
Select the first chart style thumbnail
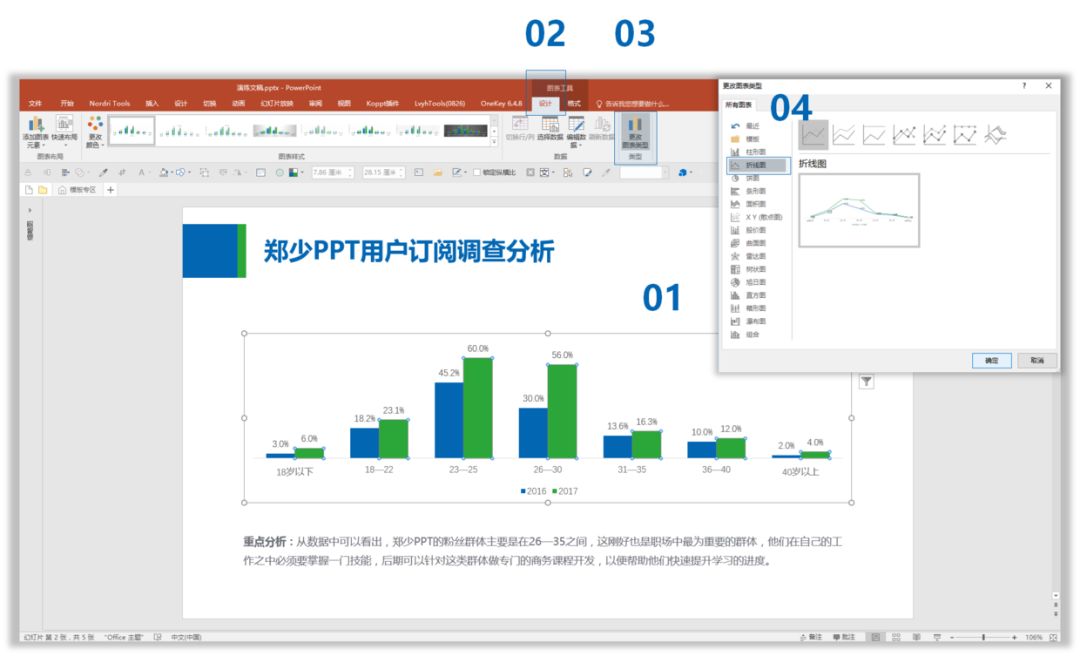[132, 130]
